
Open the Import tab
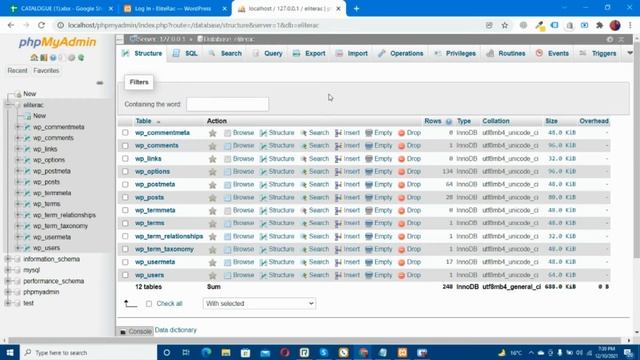(x=352, y=53)
